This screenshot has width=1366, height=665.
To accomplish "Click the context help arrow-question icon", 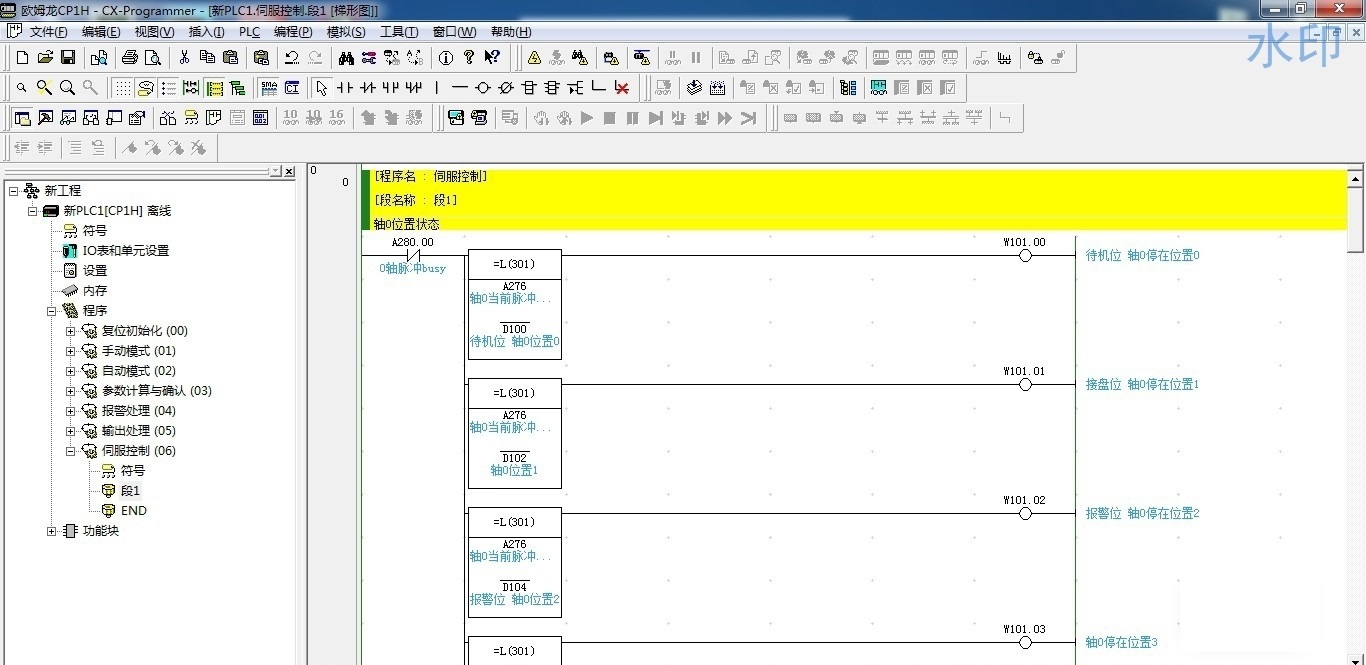I will [492, 58].
